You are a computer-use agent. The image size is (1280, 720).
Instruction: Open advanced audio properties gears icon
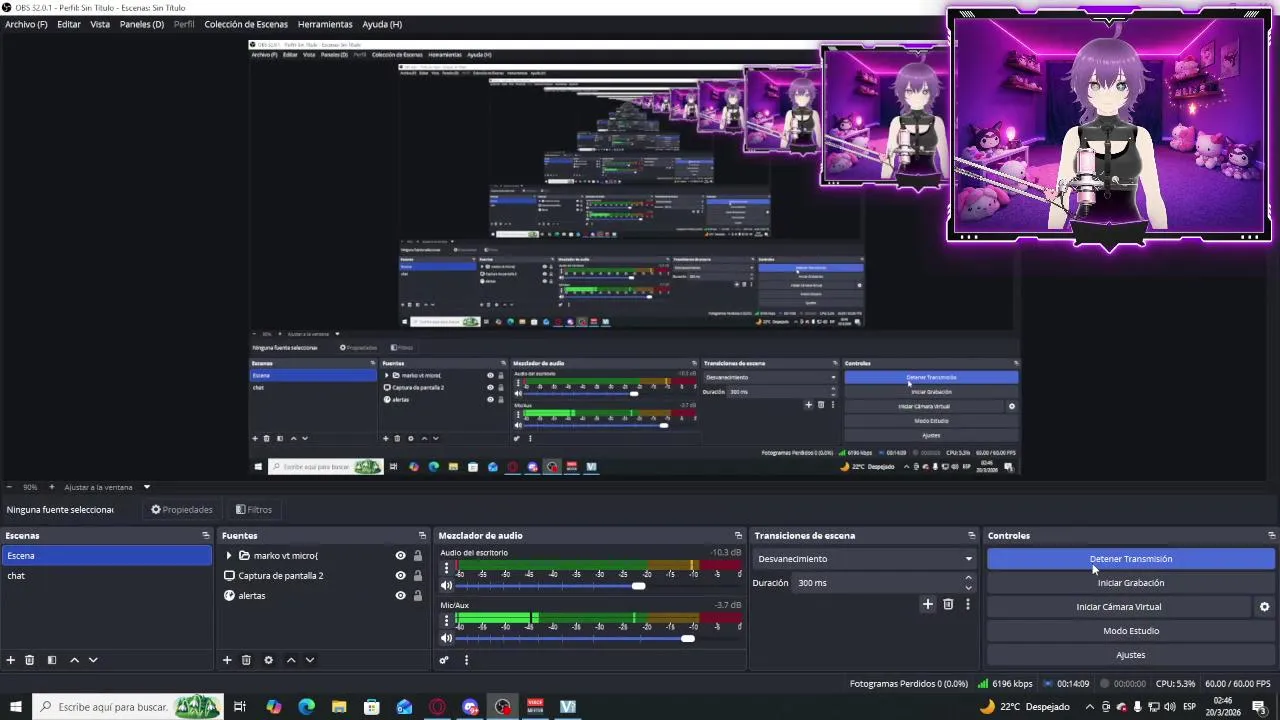coord(444,660)
